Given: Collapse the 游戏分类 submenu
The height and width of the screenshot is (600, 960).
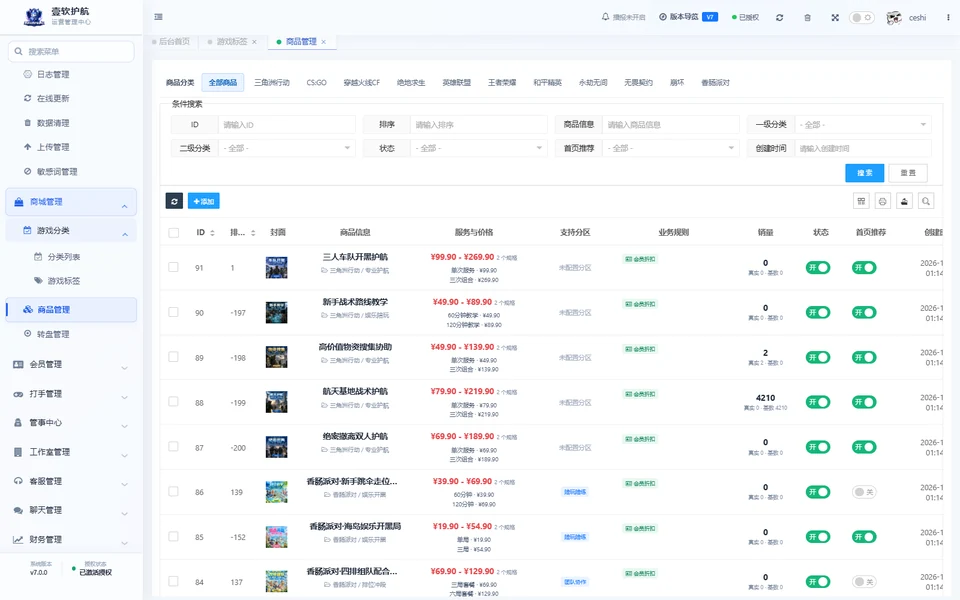Looking at the screenshot, I should (x=71, y=231).
